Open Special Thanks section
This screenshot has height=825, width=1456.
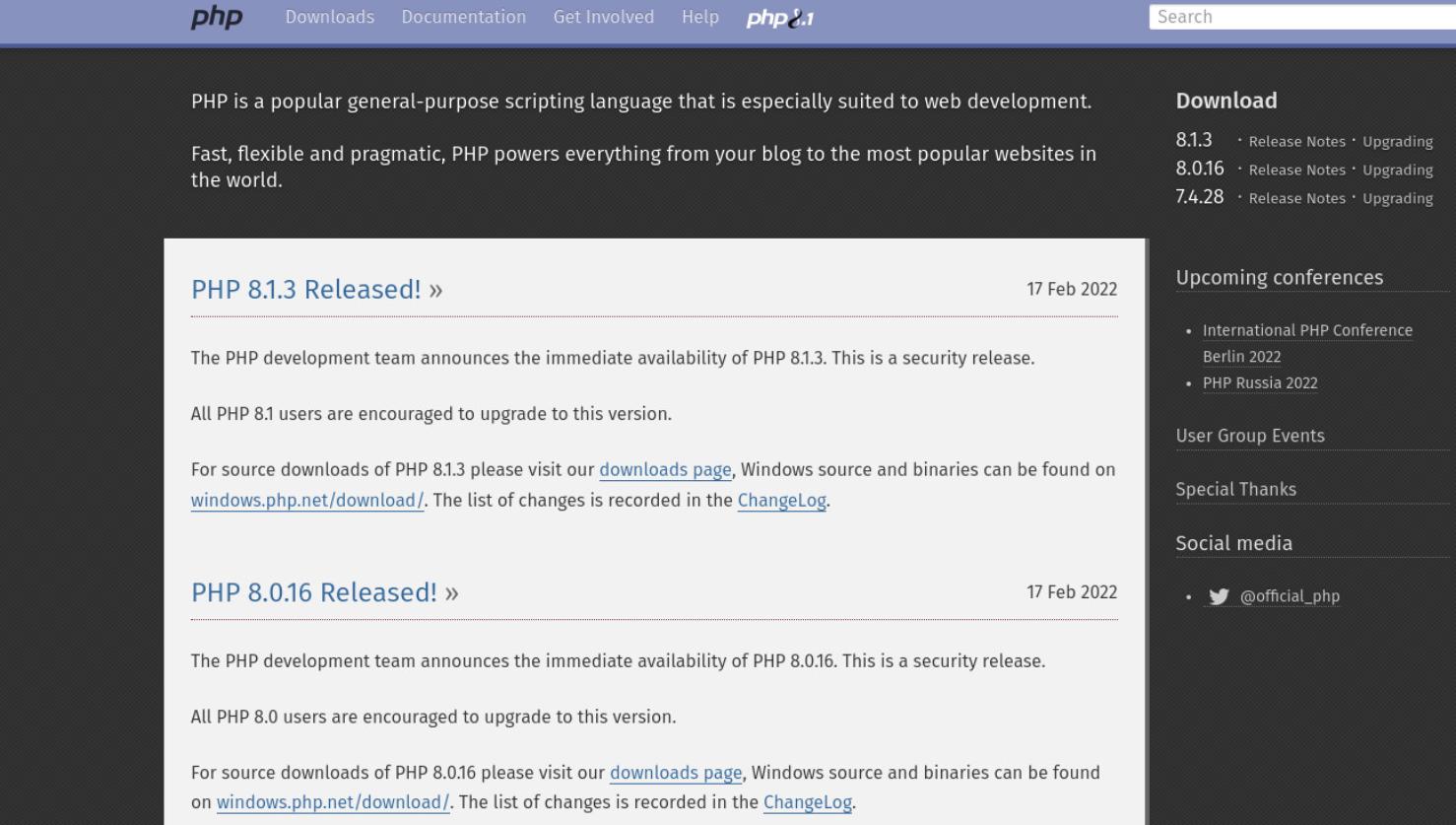tap(1236, 489)
